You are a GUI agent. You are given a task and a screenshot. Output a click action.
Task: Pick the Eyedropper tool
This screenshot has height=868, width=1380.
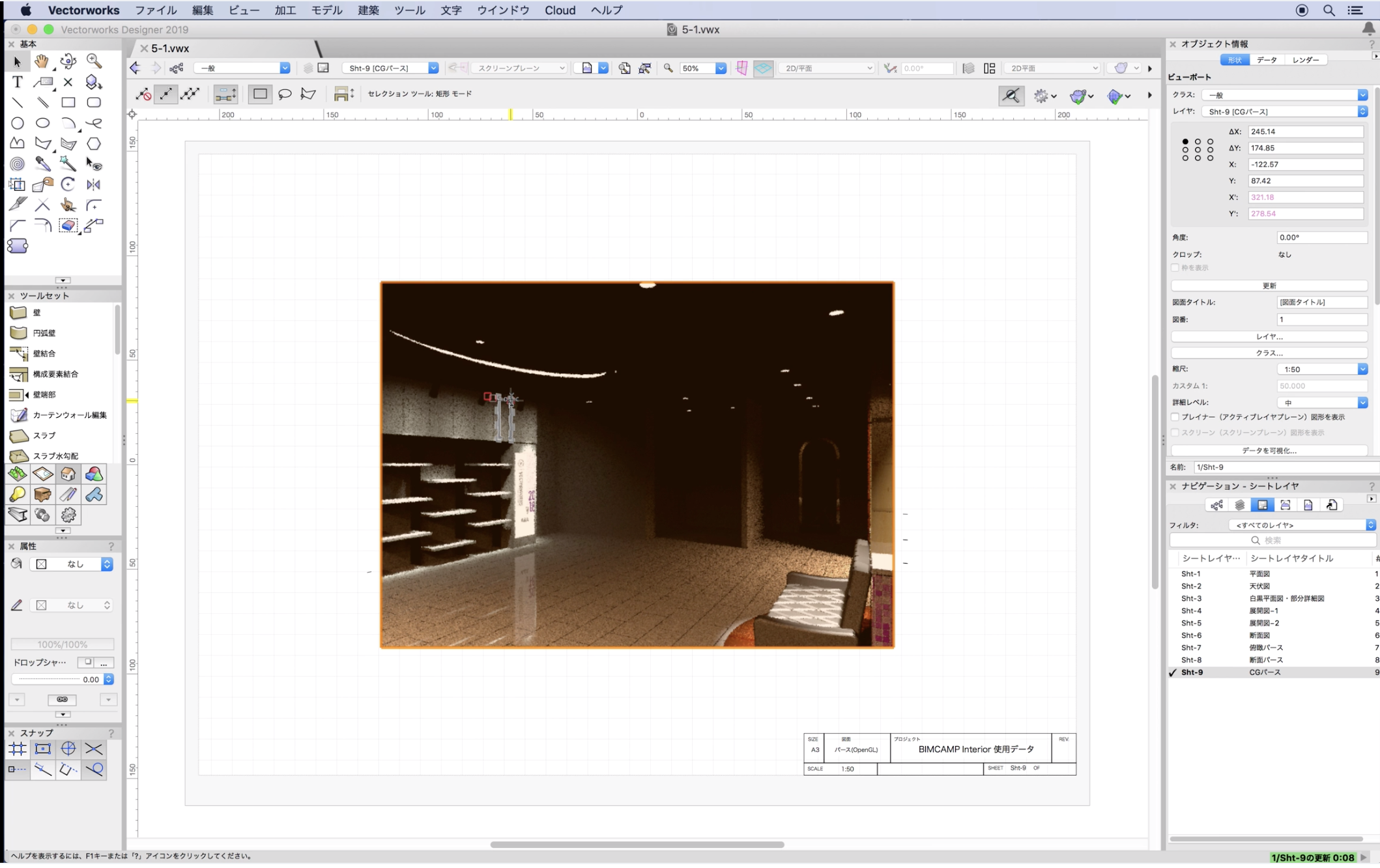42,164
